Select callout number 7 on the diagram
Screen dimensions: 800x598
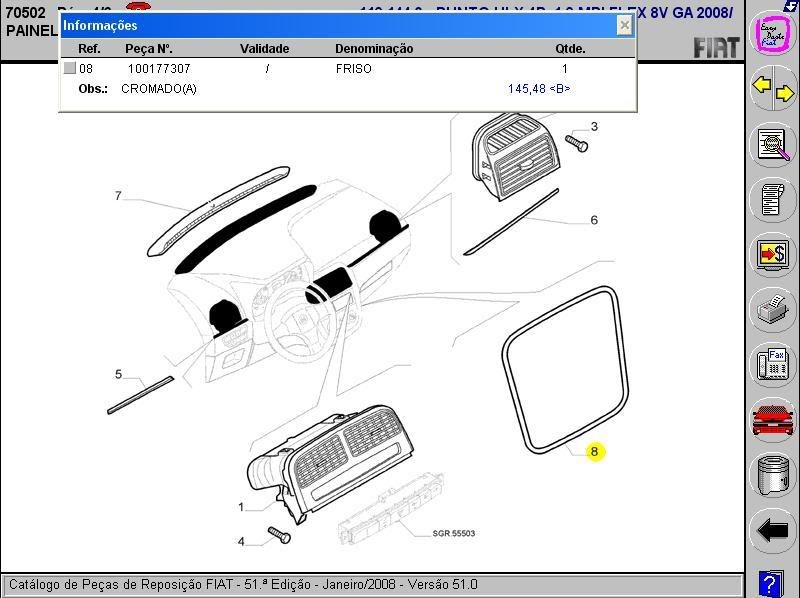click(118, 195)
